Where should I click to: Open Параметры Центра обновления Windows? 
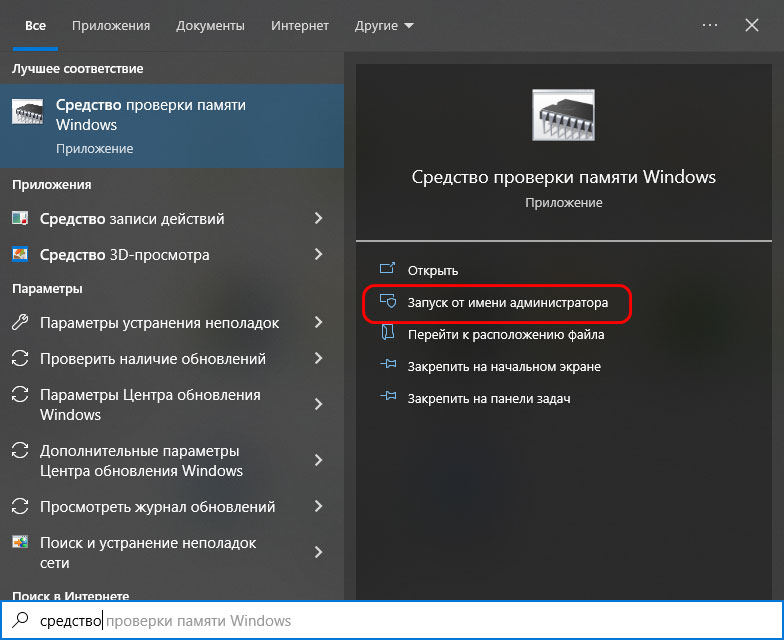150,404
